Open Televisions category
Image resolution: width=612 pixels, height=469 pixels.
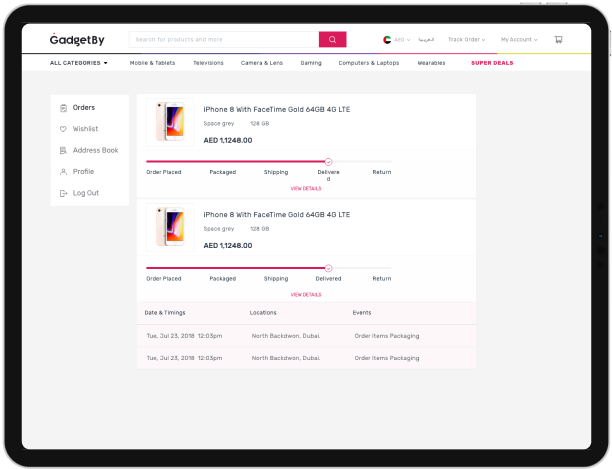pyautogui.click(x=208, y=63)
